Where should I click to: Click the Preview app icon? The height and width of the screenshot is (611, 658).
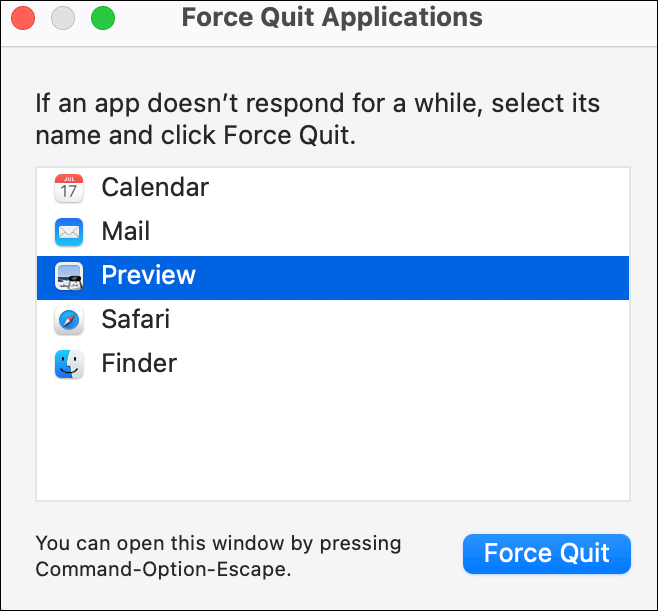pos(69,276)
